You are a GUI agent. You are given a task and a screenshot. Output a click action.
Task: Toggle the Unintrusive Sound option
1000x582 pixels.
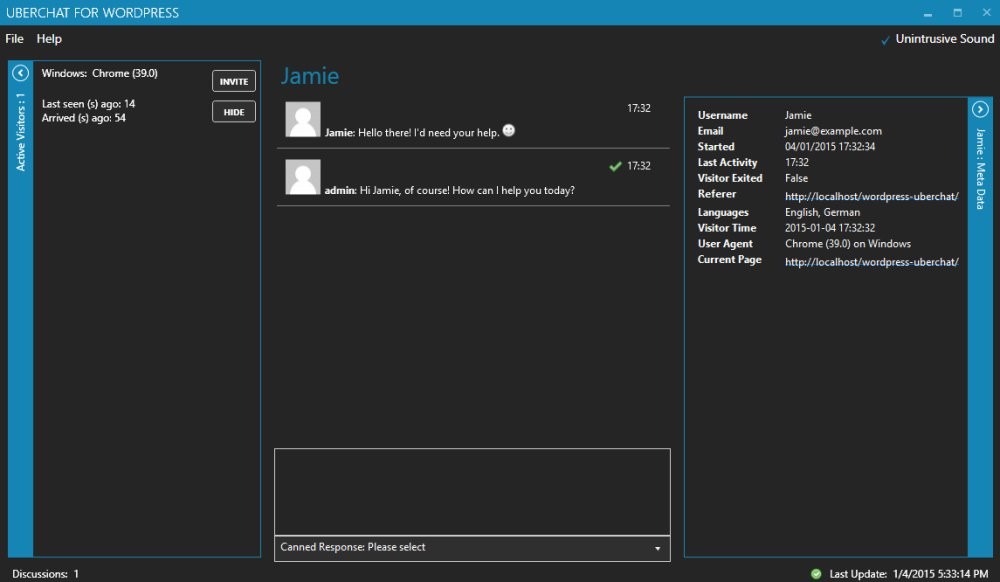(937, 39)
